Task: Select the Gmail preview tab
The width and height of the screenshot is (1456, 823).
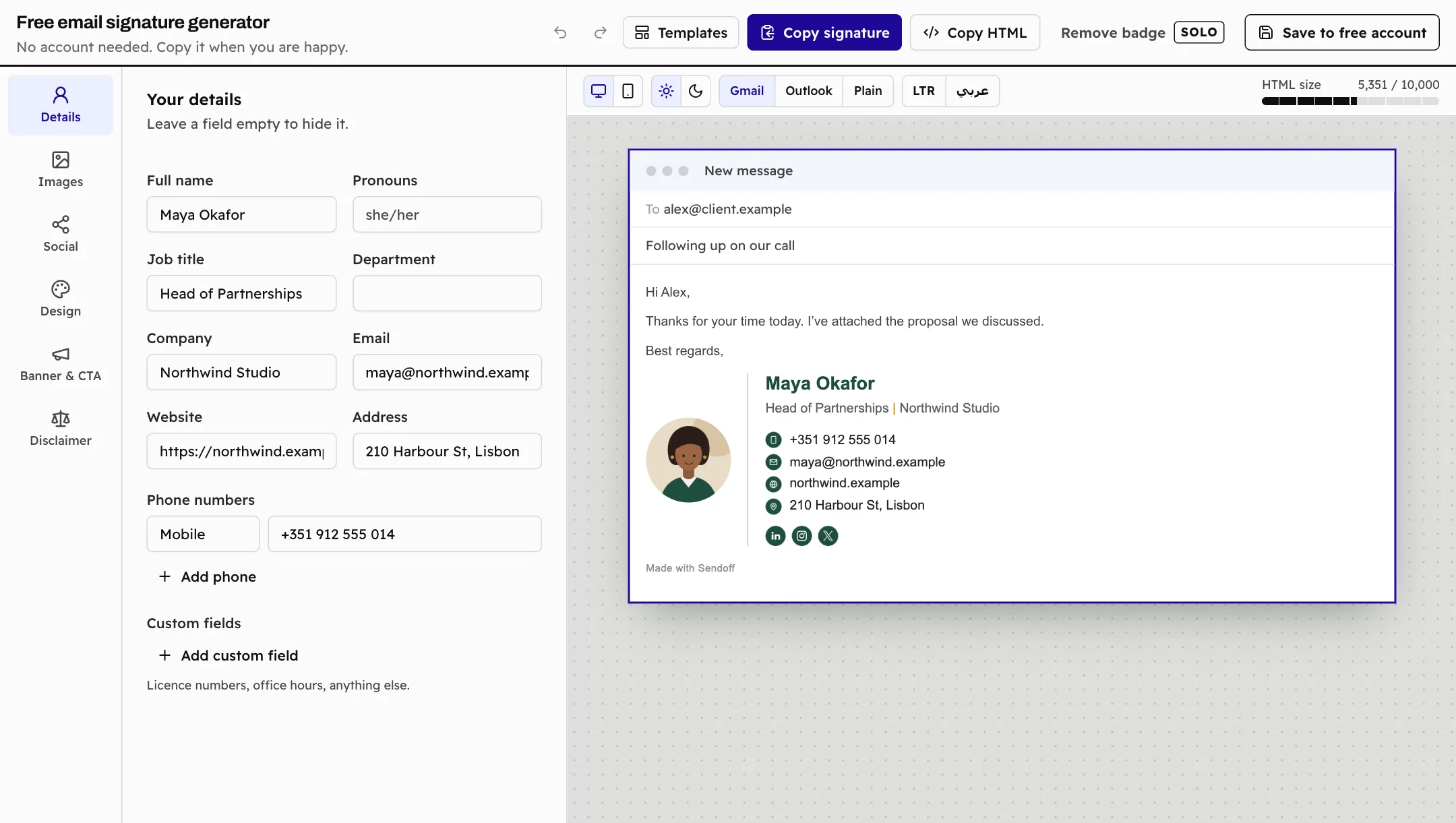Action: (x=747, y=91)
